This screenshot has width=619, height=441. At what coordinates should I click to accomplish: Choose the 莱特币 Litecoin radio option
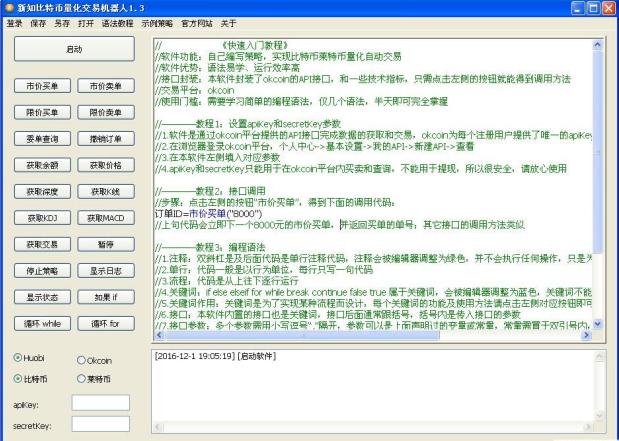click(81, 379)
